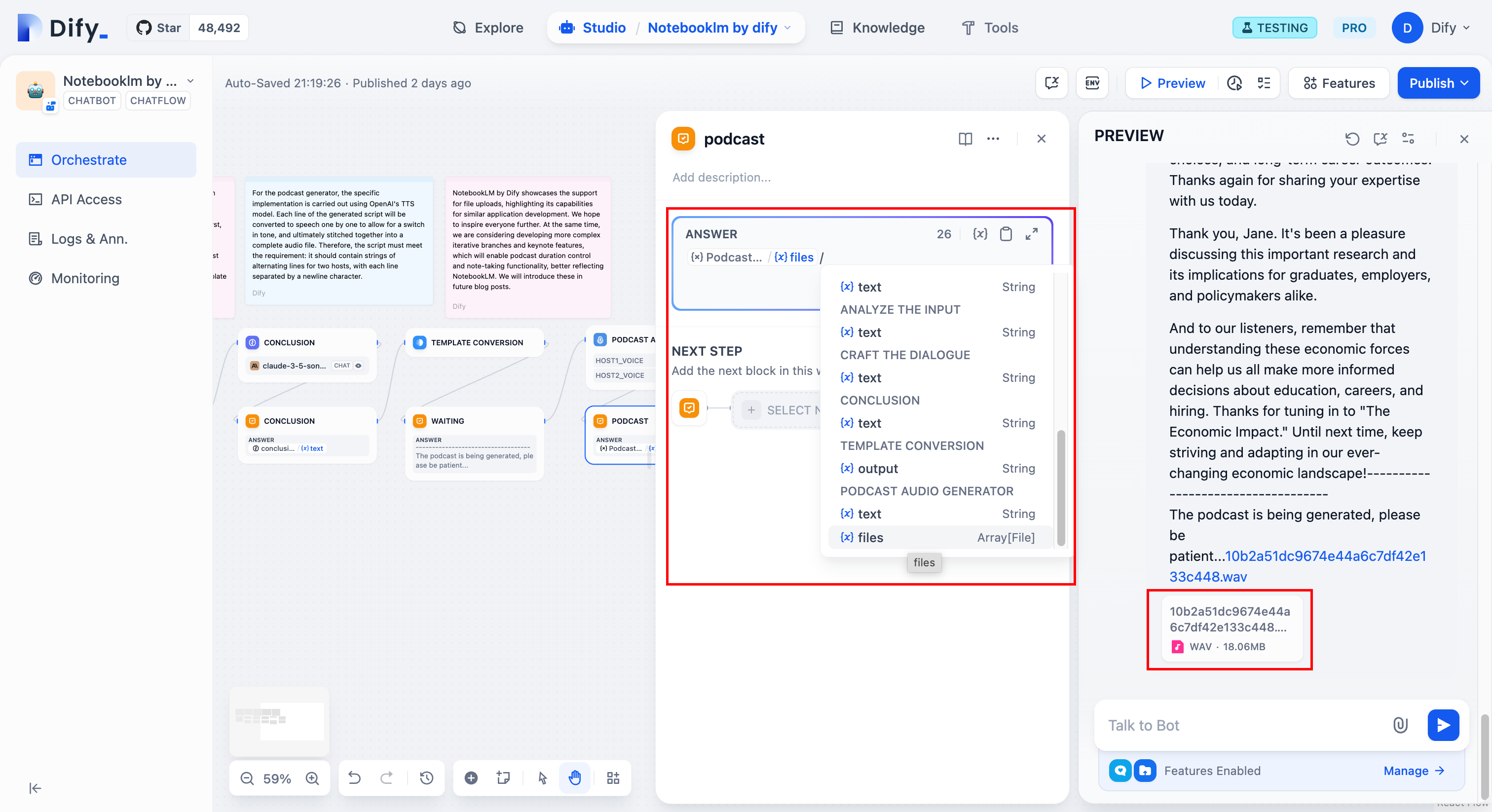
Task: Click the zoom out magnifier icon
Action: pos(247,778)
